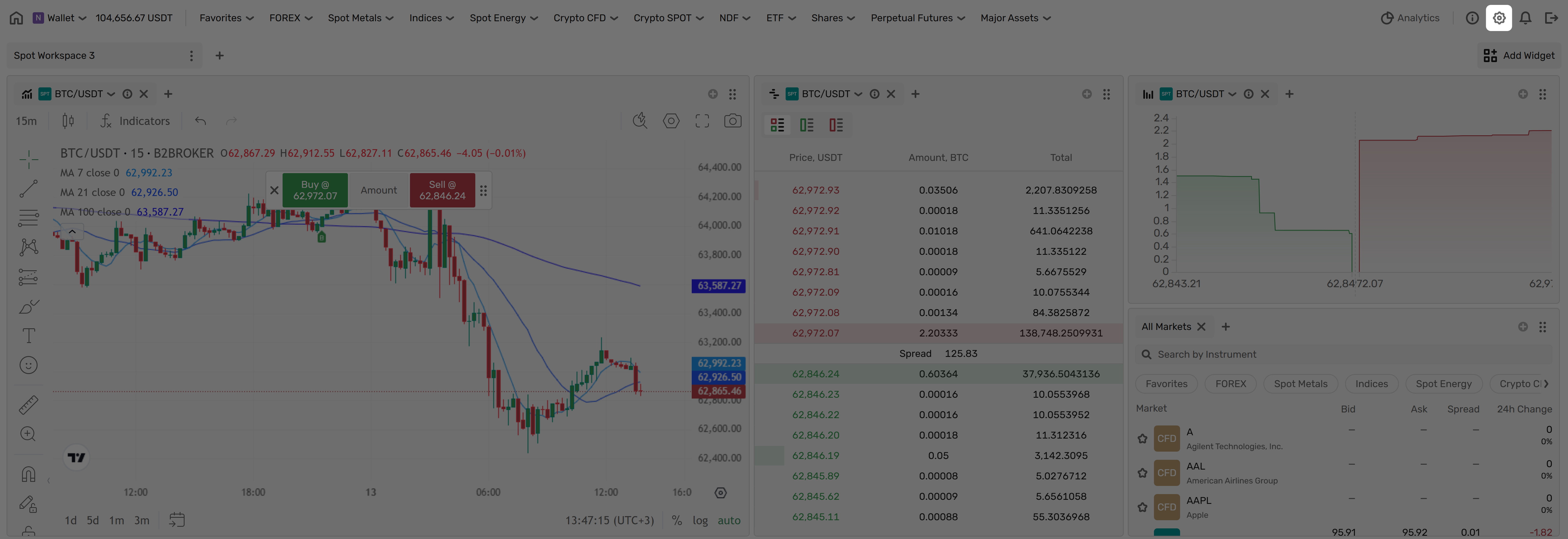Select the Fibonacci retracement tool
This screenshot has height=539, width=1568.
[29, 217]
